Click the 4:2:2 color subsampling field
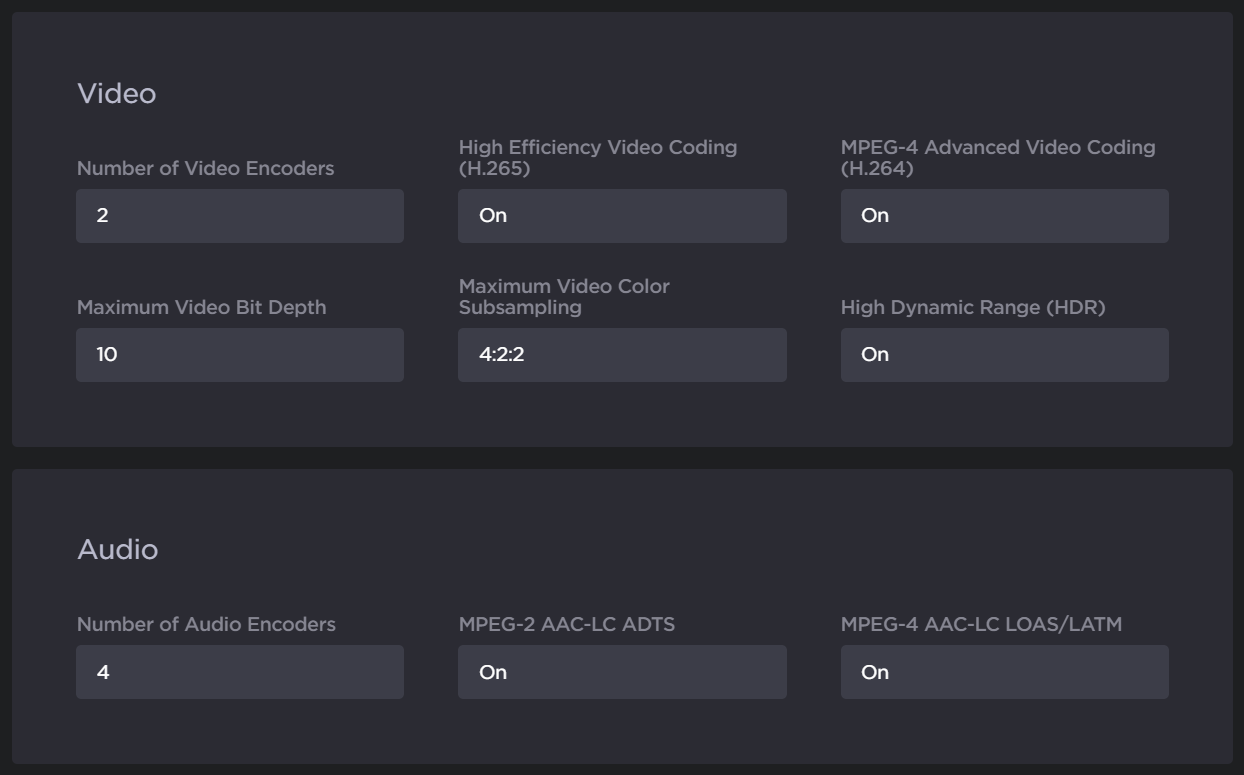Screen dimensions: 1244x775 coord(622,355)
